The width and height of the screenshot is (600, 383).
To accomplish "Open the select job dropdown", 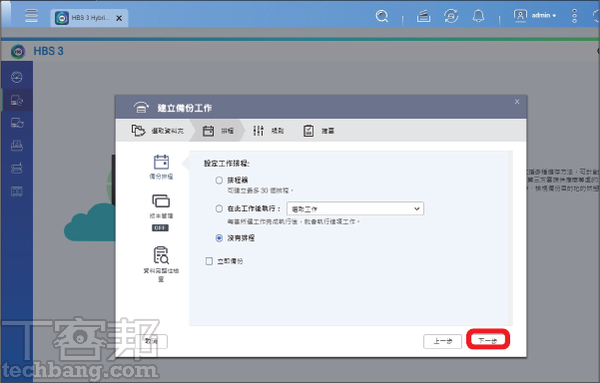I will pyautogui.click(x=355, y=209).
